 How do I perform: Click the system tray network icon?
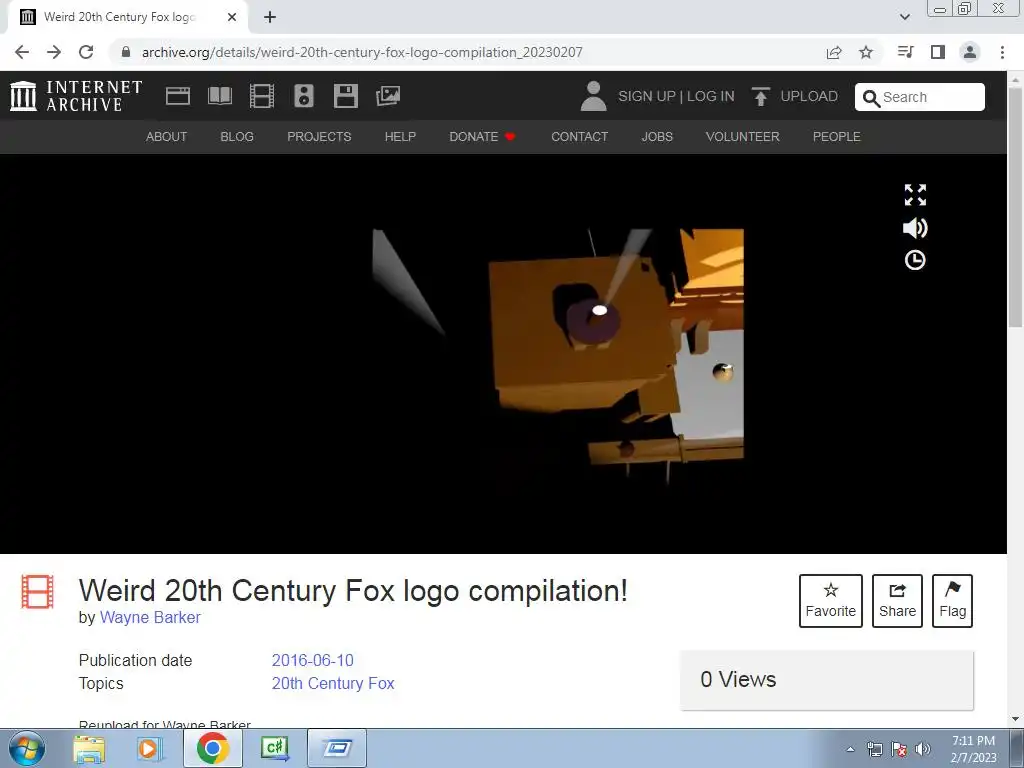tap(874, 749)
